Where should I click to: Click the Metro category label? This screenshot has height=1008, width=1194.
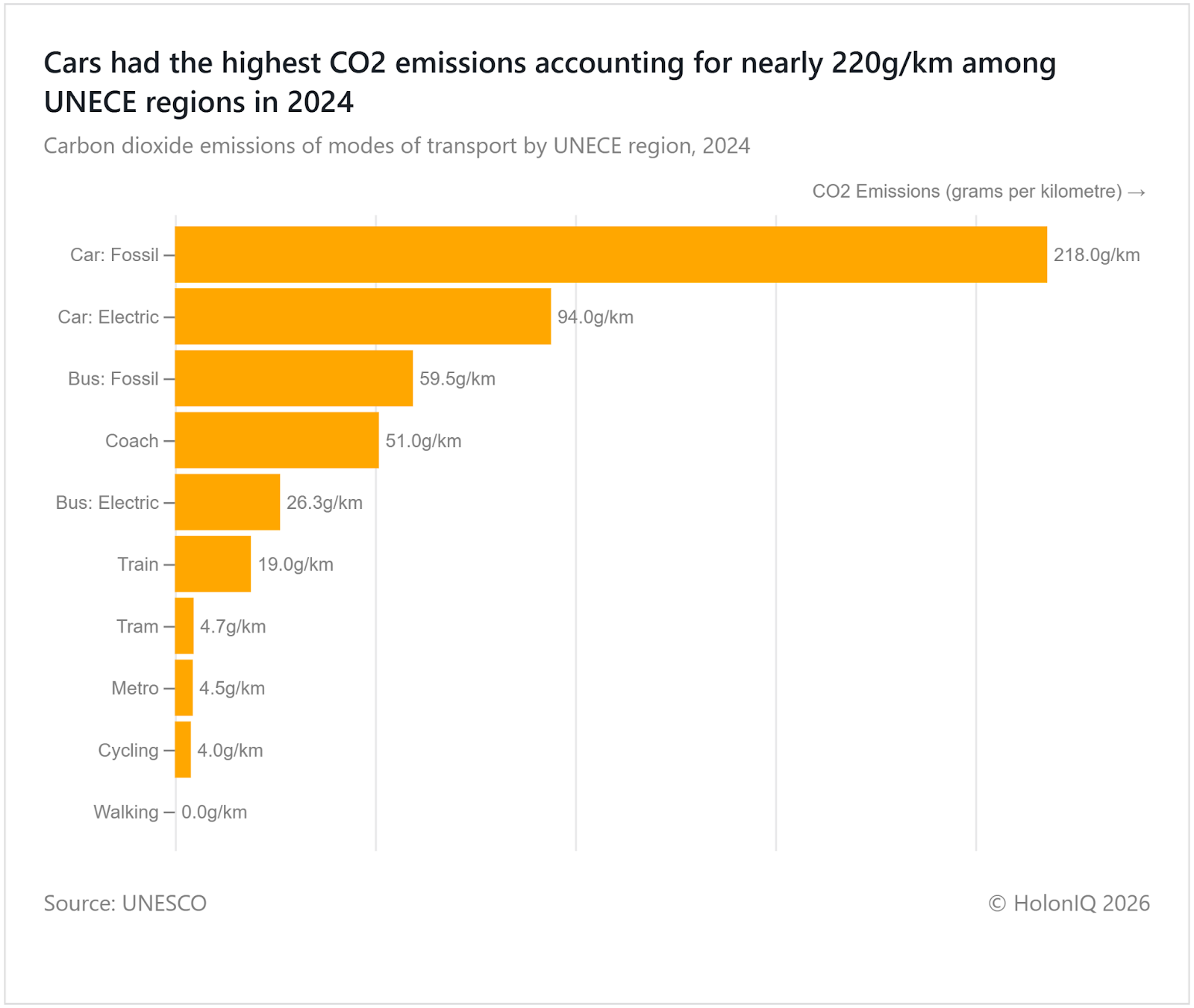coord(135,688)
